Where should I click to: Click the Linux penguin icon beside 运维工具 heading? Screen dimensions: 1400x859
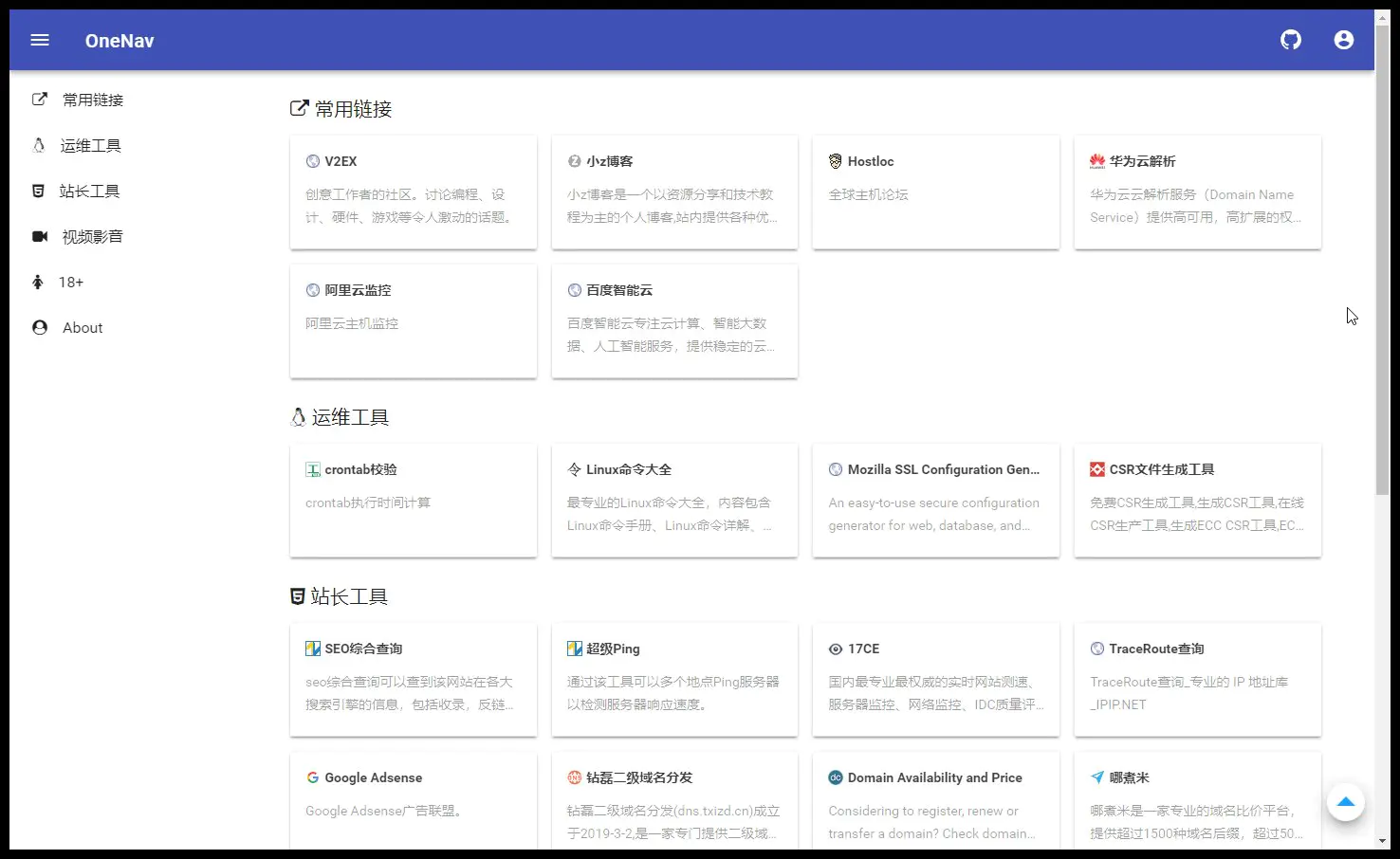298,416
